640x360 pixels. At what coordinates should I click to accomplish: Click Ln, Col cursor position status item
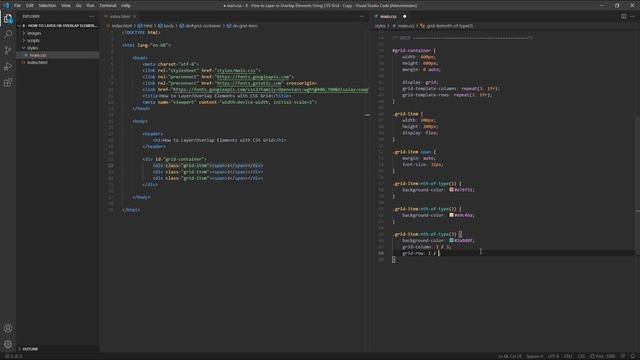pos(509,356)
